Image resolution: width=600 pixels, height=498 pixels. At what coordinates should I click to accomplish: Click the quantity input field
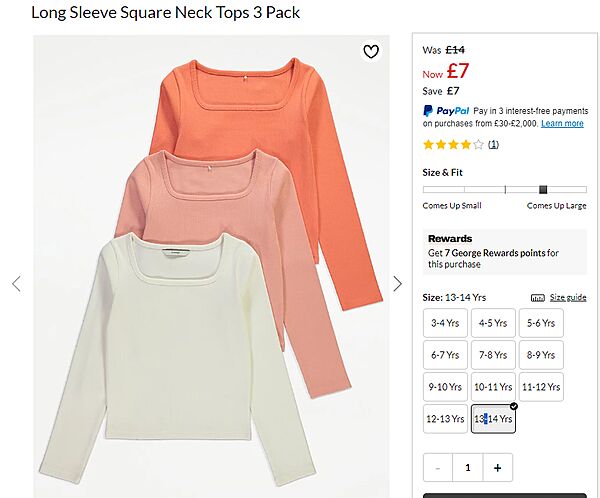[467, 467]
